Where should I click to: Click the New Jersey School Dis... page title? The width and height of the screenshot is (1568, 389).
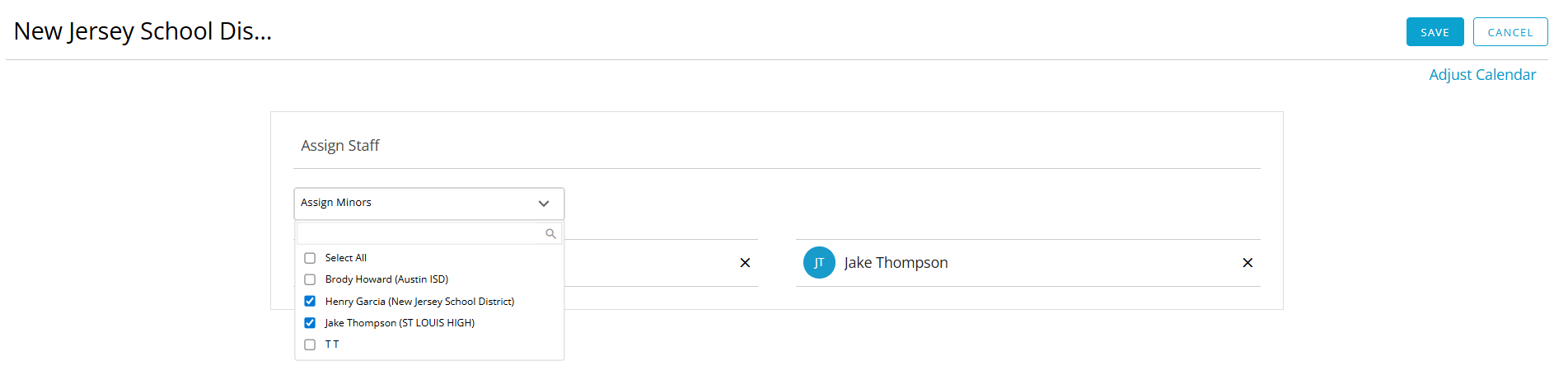coord(143,31)
